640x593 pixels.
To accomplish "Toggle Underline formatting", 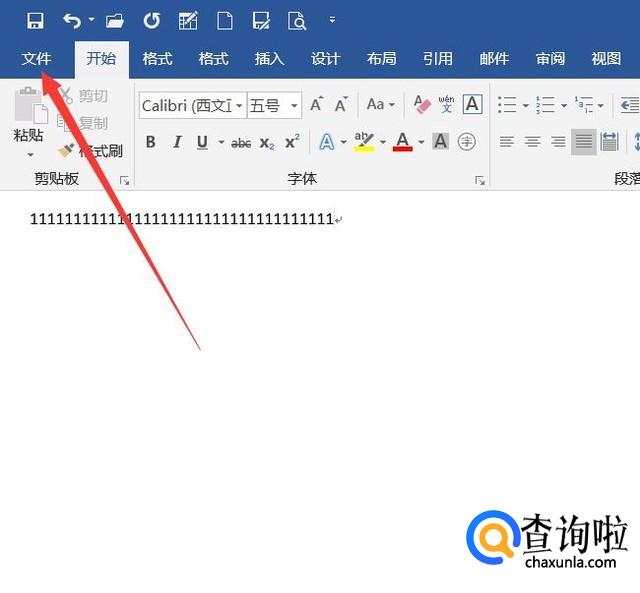I will 202,142.
